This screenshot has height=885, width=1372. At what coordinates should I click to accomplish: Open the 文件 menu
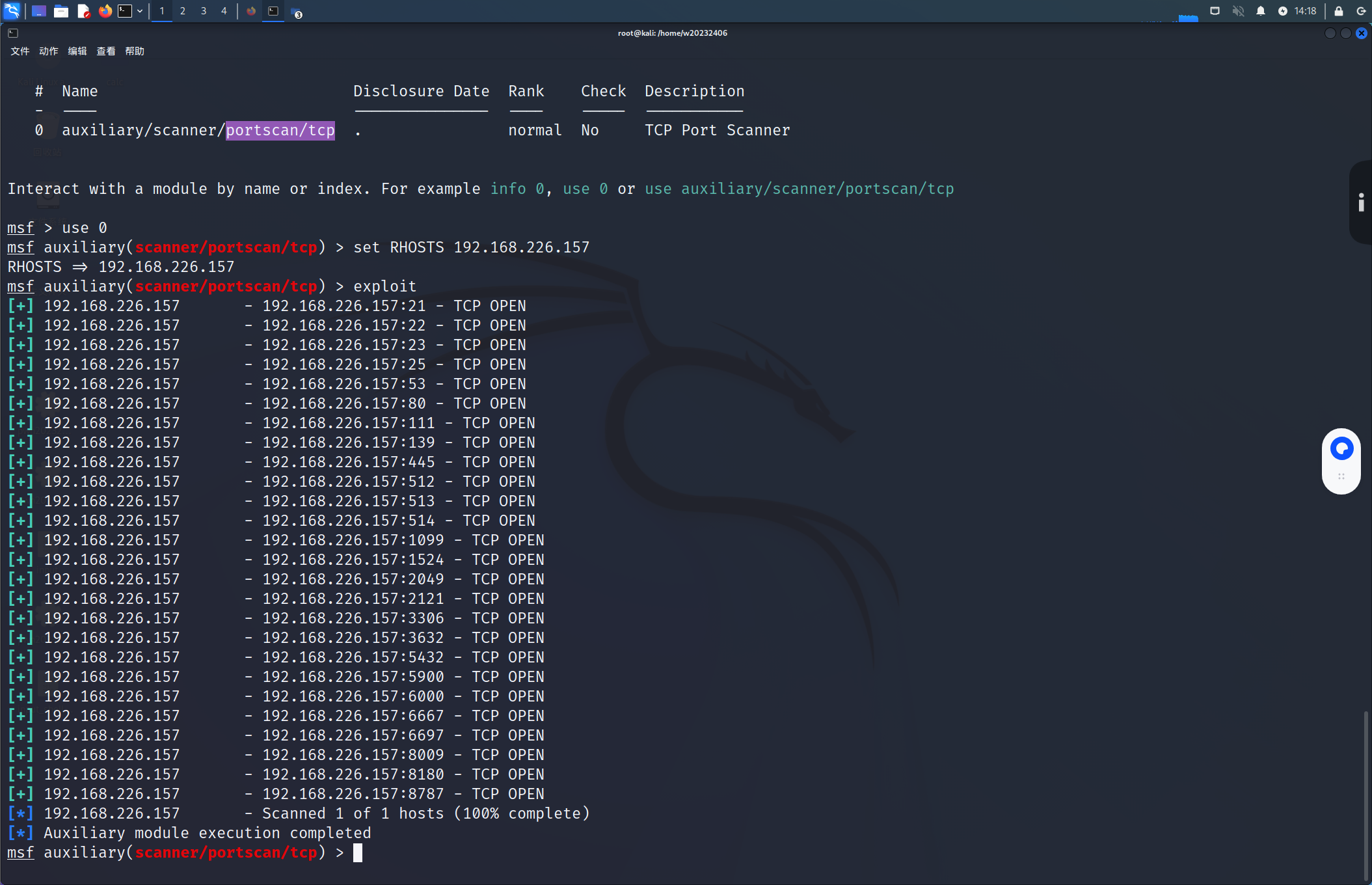(x=20, y=51)
